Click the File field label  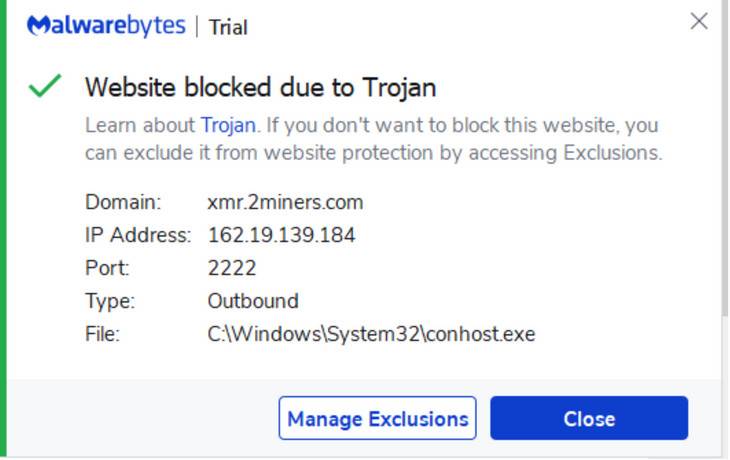(x=102, y=334)
